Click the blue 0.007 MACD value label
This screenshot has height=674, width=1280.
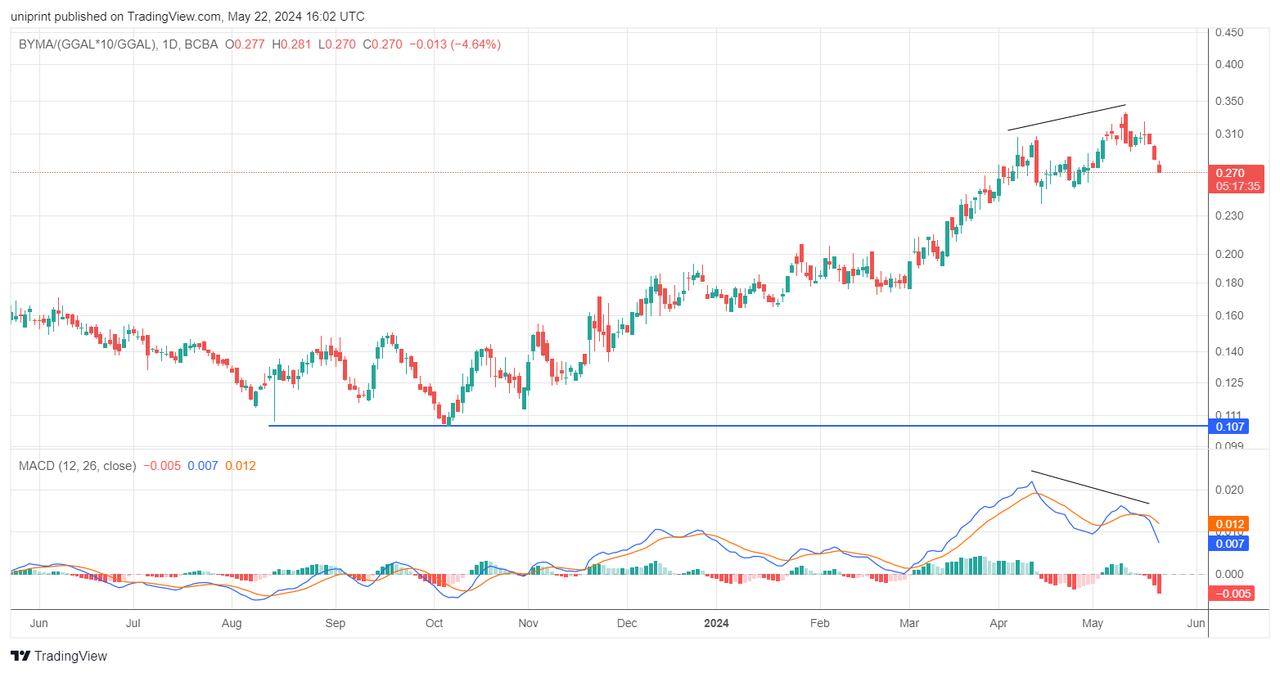click(1229, 544)
